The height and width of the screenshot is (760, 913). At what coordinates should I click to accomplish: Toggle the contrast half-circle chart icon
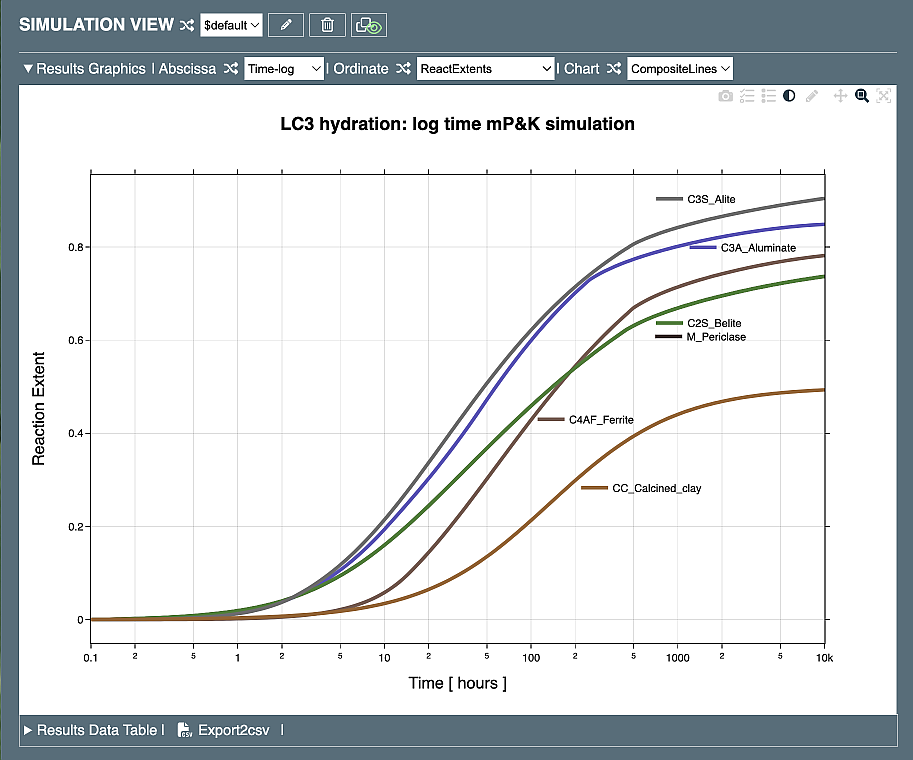(x=789, y=96)
